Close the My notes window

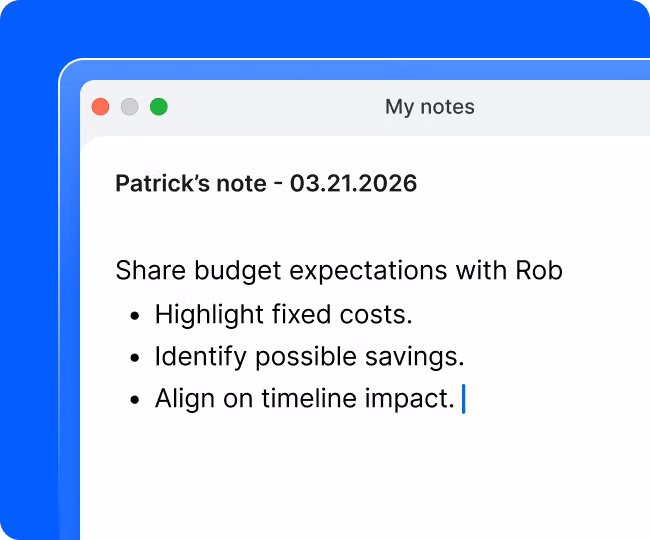click(100, 107)
